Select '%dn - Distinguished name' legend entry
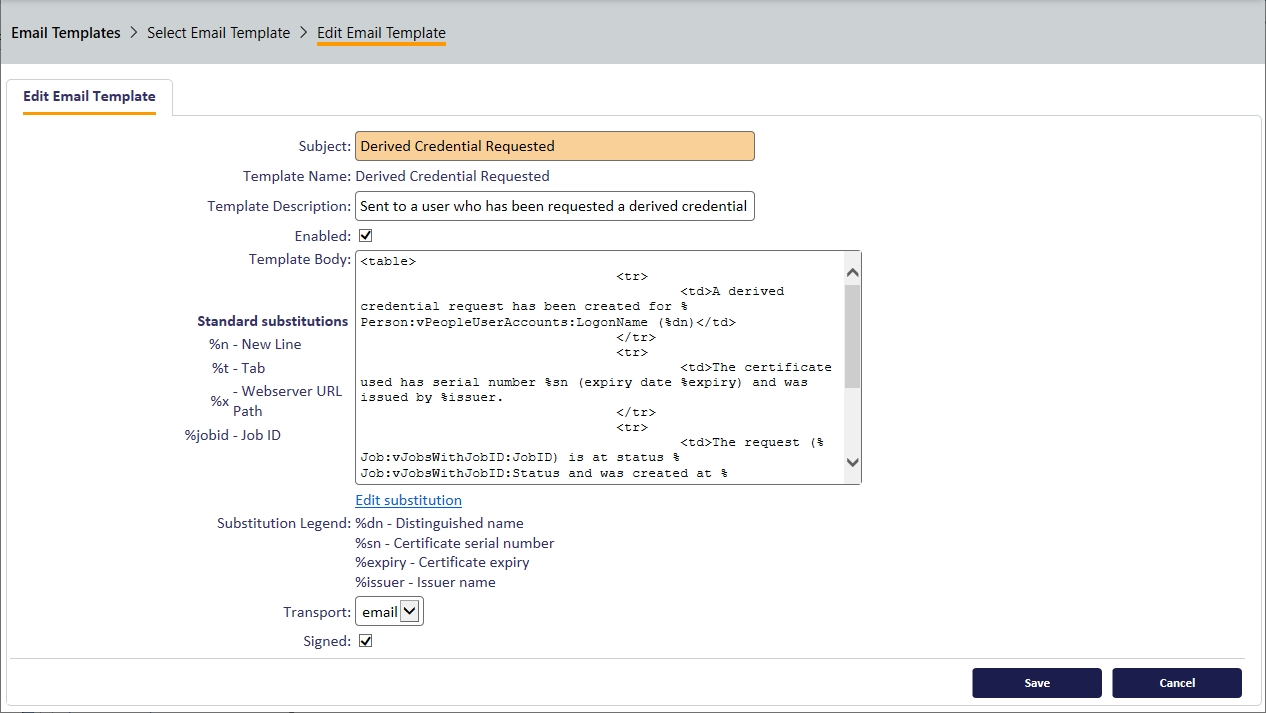The width and height of the screenshot is (1266, 713). pos(439,523)
